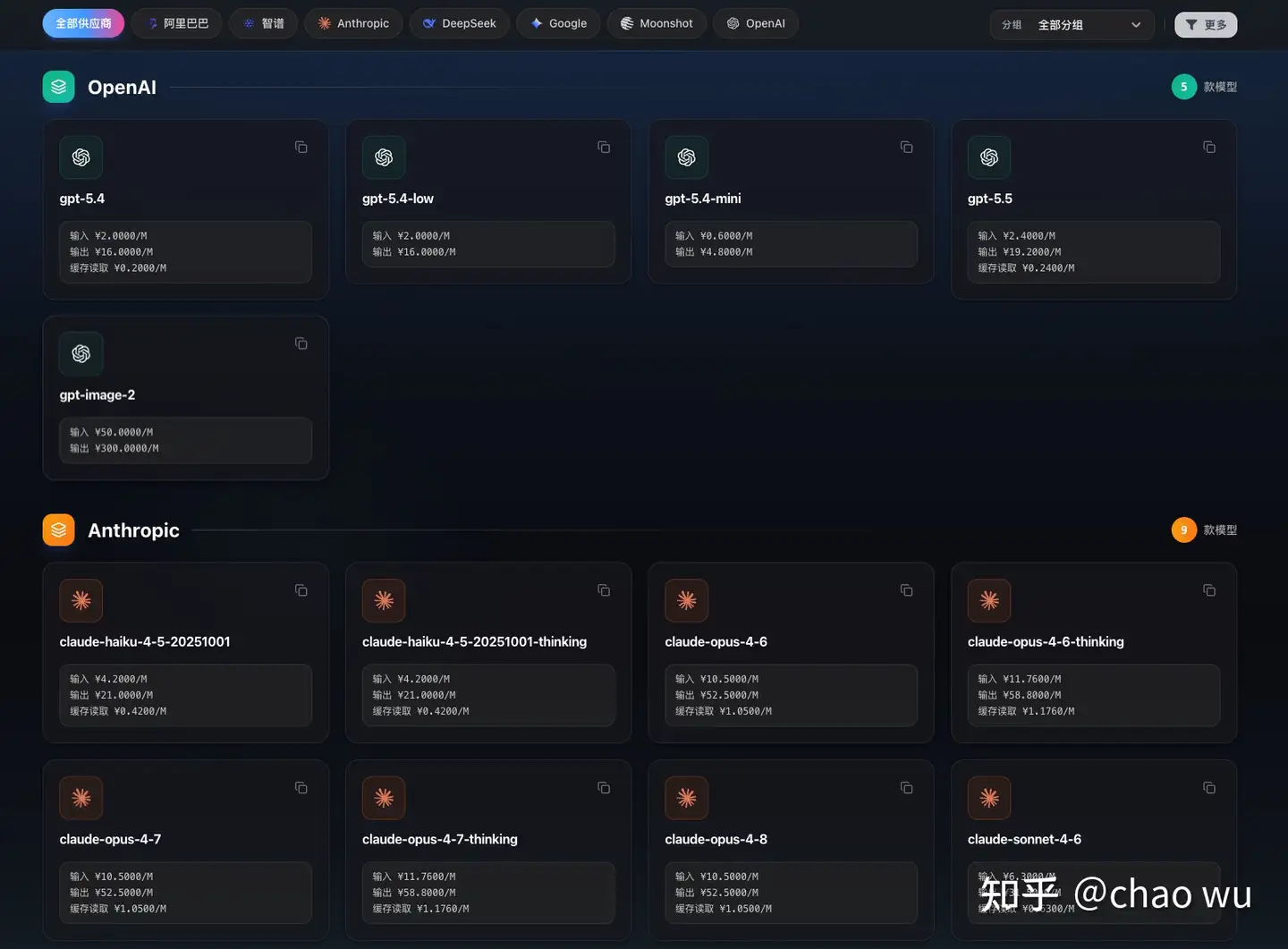Copy the claude-opus-4-6-thinking model name

[1209, 590]
